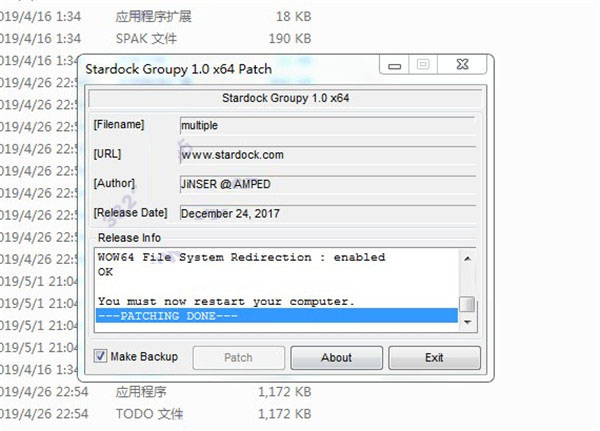Click the Exit button
The height and width of the screenshot is (431, 600).
(434, 358)
